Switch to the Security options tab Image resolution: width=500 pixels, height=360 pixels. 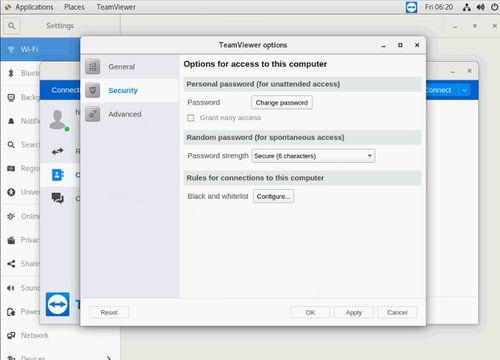point(130,90)
